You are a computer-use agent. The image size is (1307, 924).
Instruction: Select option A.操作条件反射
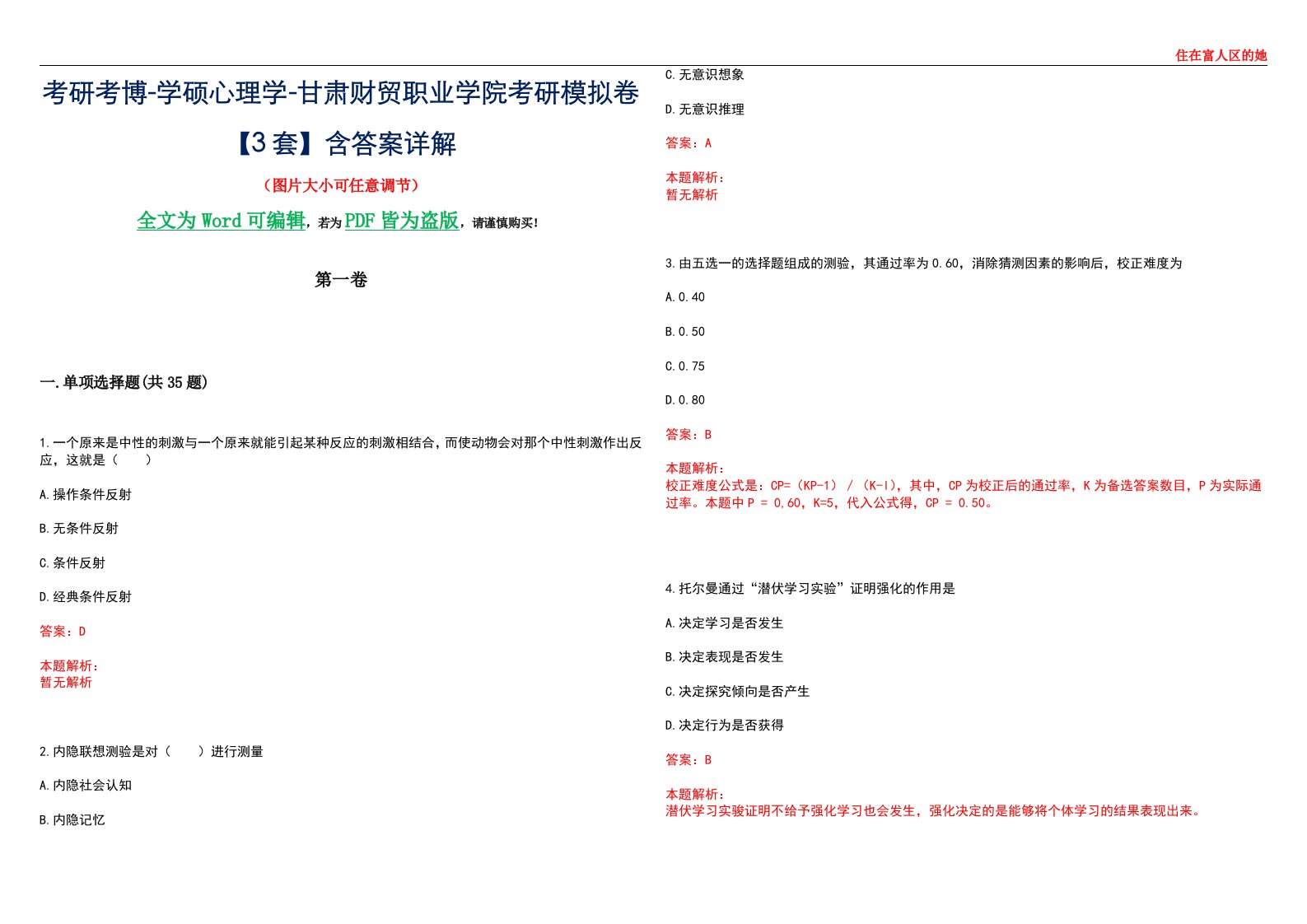86,494
